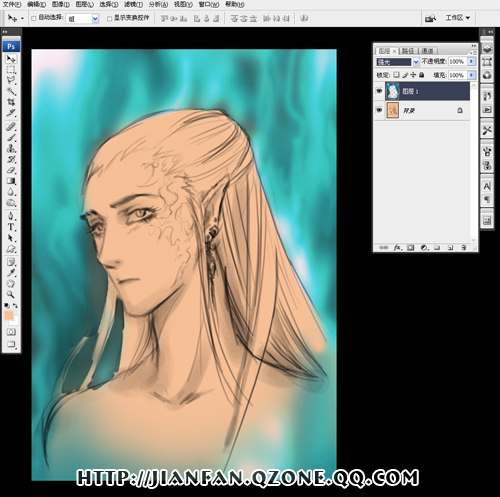Image resolution: width=500 pixels, height=497 pixels.
Task: Choose the Horizontal Type tool
Action: [x=11, y=227]
